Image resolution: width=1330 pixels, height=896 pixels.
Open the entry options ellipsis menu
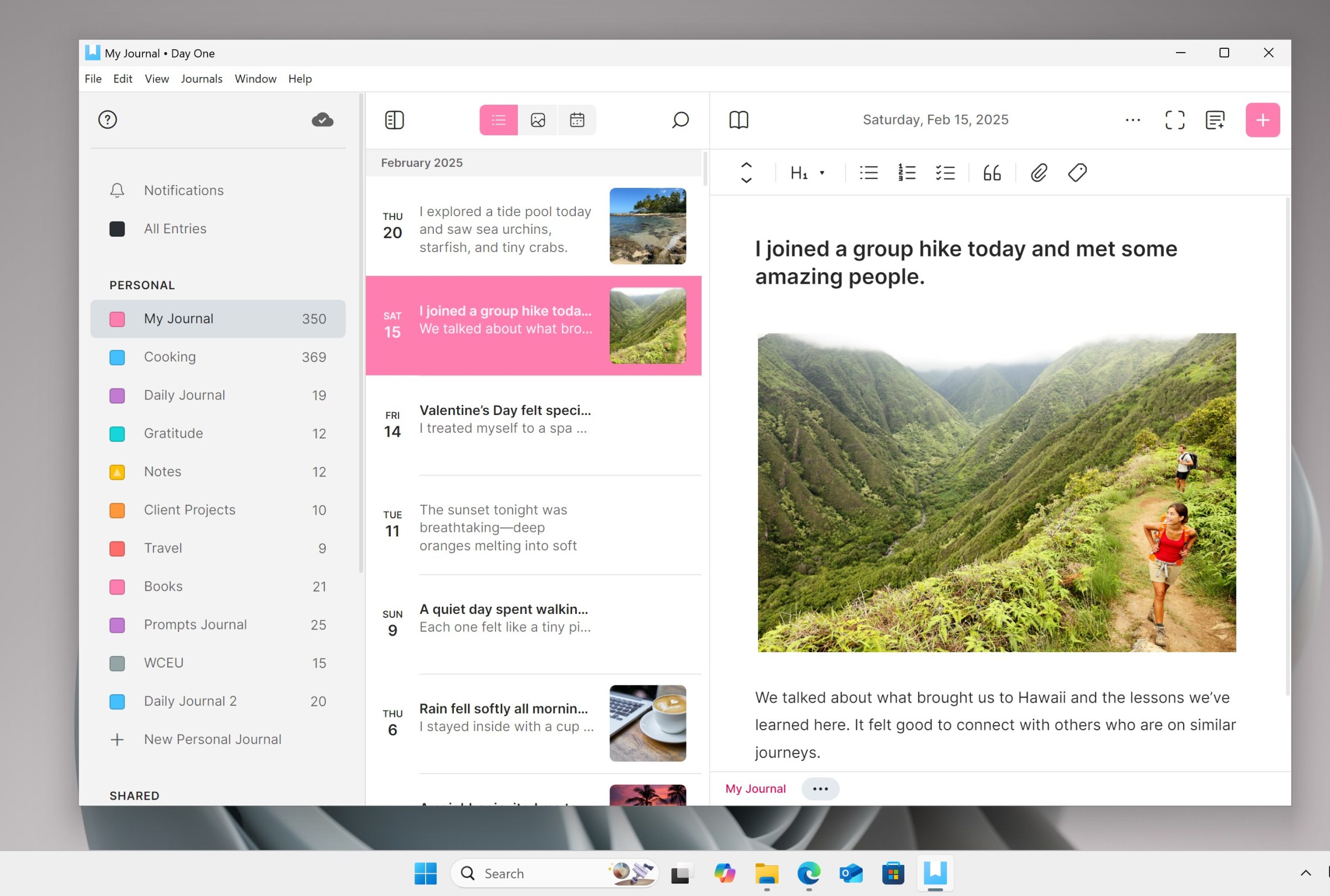tap(1132, 120)
